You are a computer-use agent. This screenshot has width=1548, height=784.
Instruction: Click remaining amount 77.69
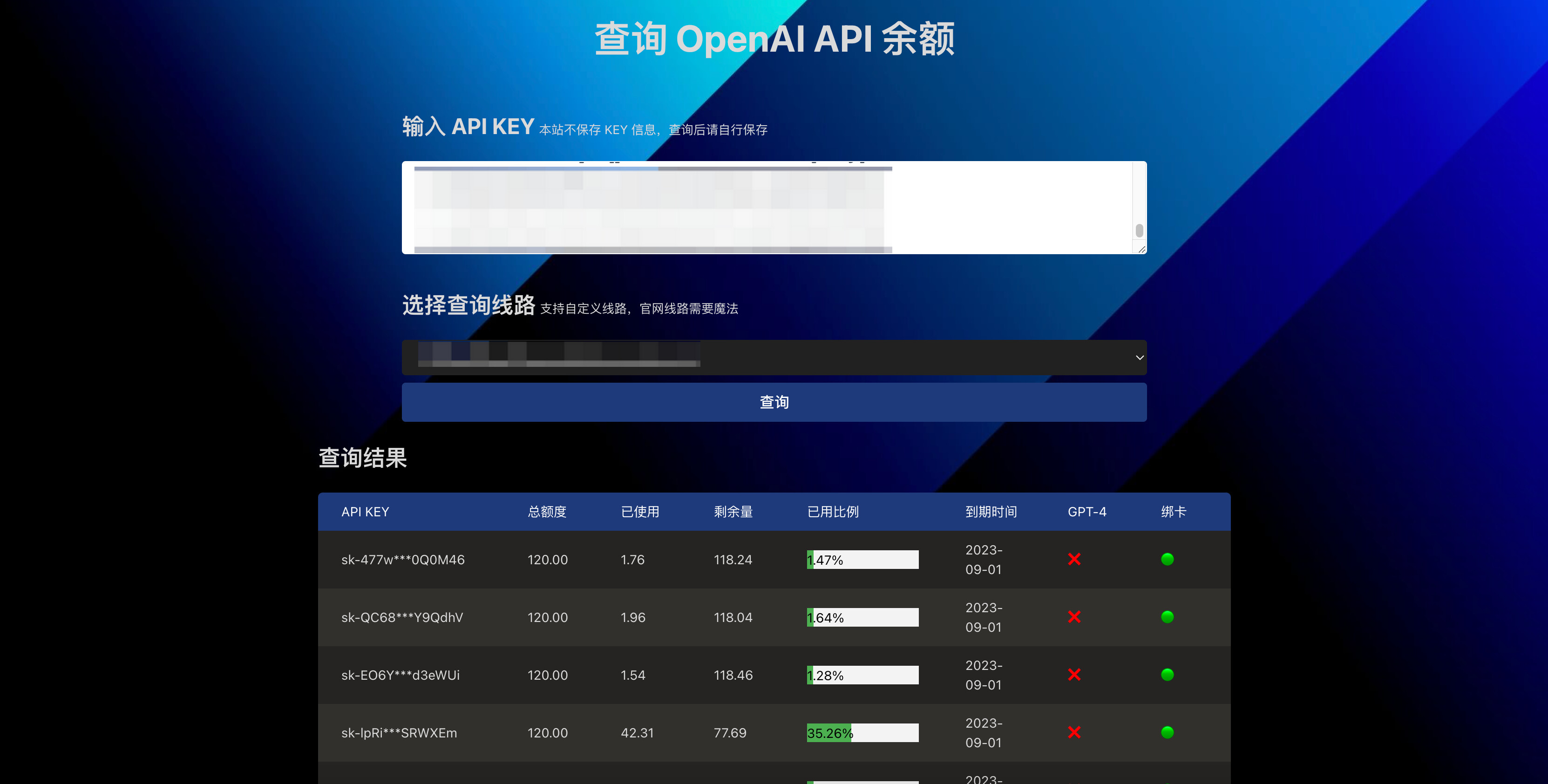click(730, 732)
